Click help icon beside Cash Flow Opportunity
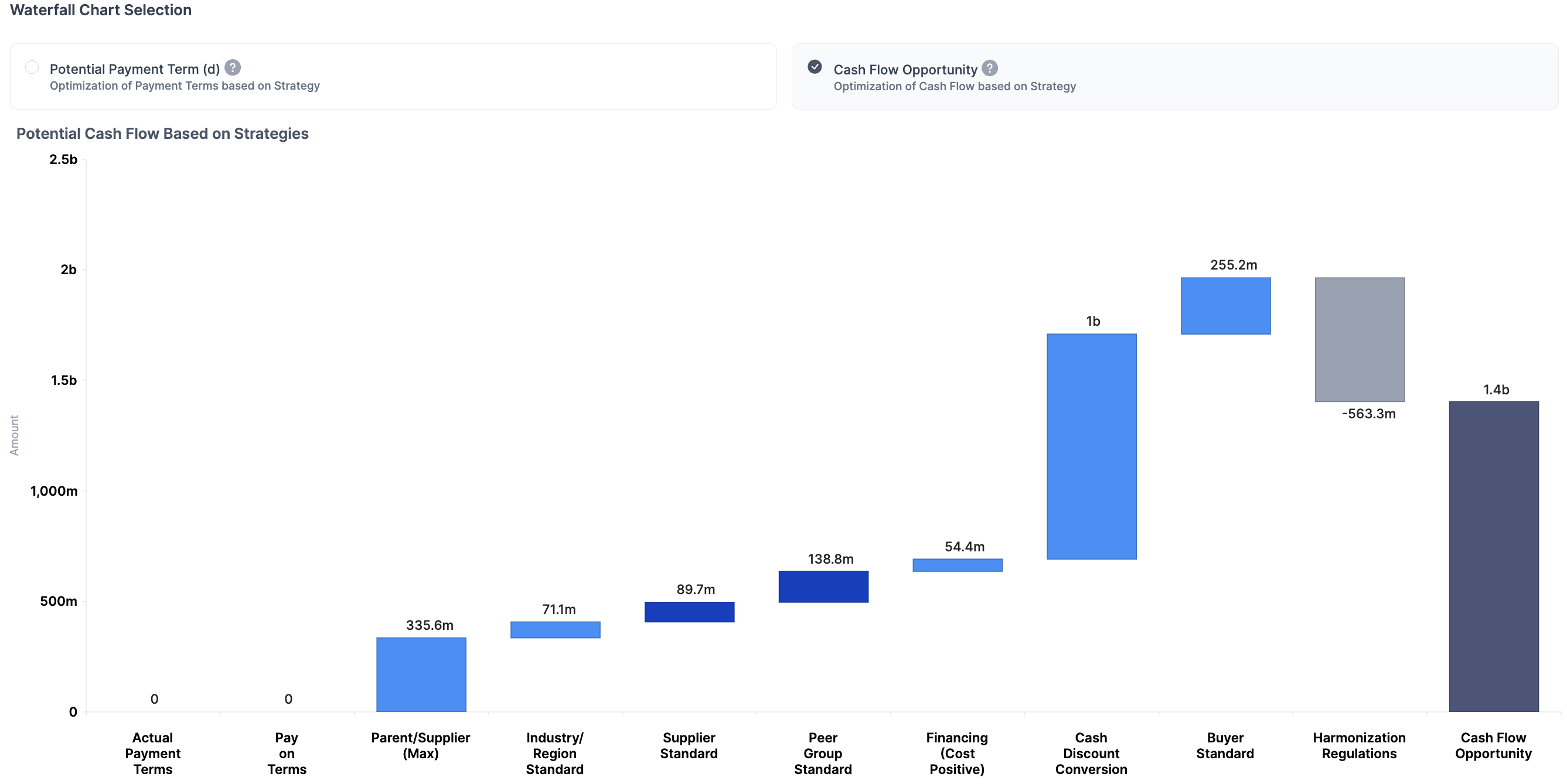Image resolution: width=1567 pixels, height=784 pixels. (990, 68)
